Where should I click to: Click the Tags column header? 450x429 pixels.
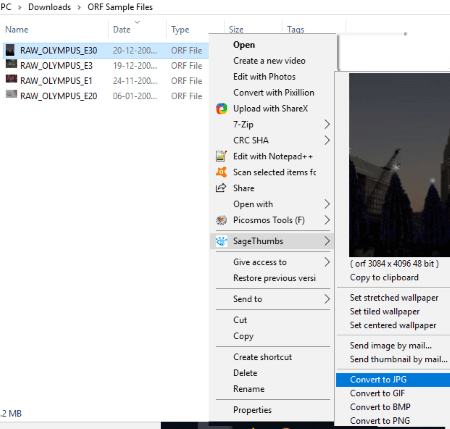point(296,30)
